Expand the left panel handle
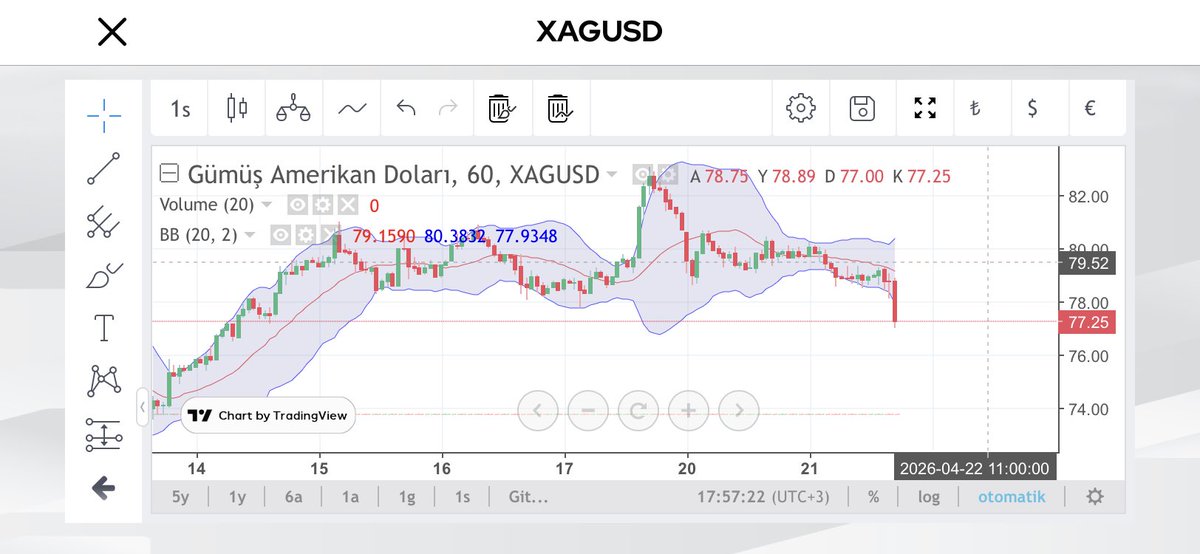1200x554 pixels. 142,406
